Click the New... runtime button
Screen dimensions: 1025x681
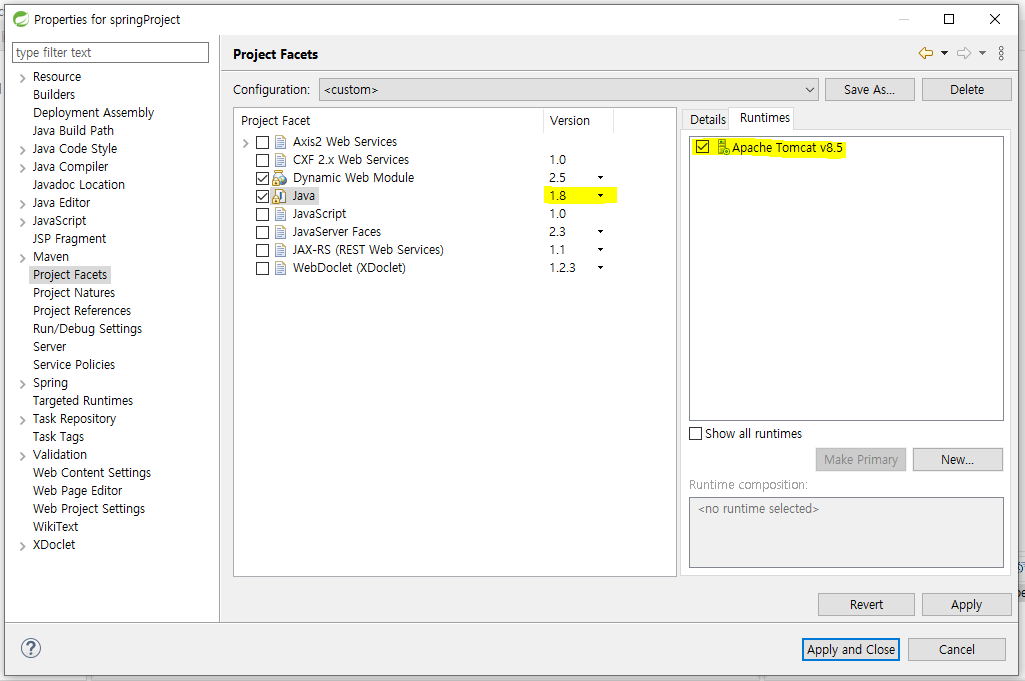(958, 459)
